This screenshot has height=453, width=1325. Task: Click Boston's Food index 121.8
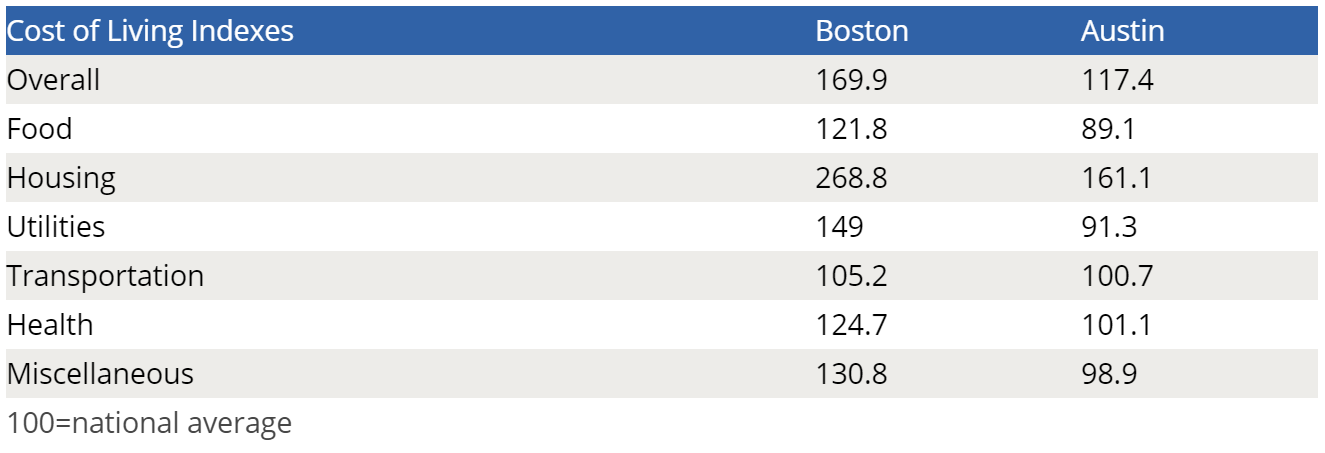[x=851, y=129]
